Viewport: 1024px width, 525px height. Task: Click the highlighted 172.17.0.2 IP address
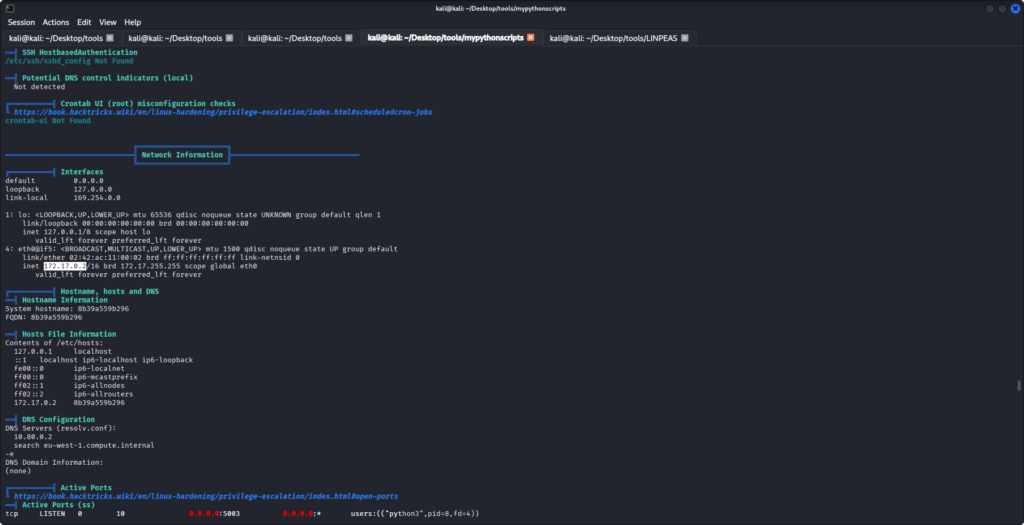(x=64, y=266)
